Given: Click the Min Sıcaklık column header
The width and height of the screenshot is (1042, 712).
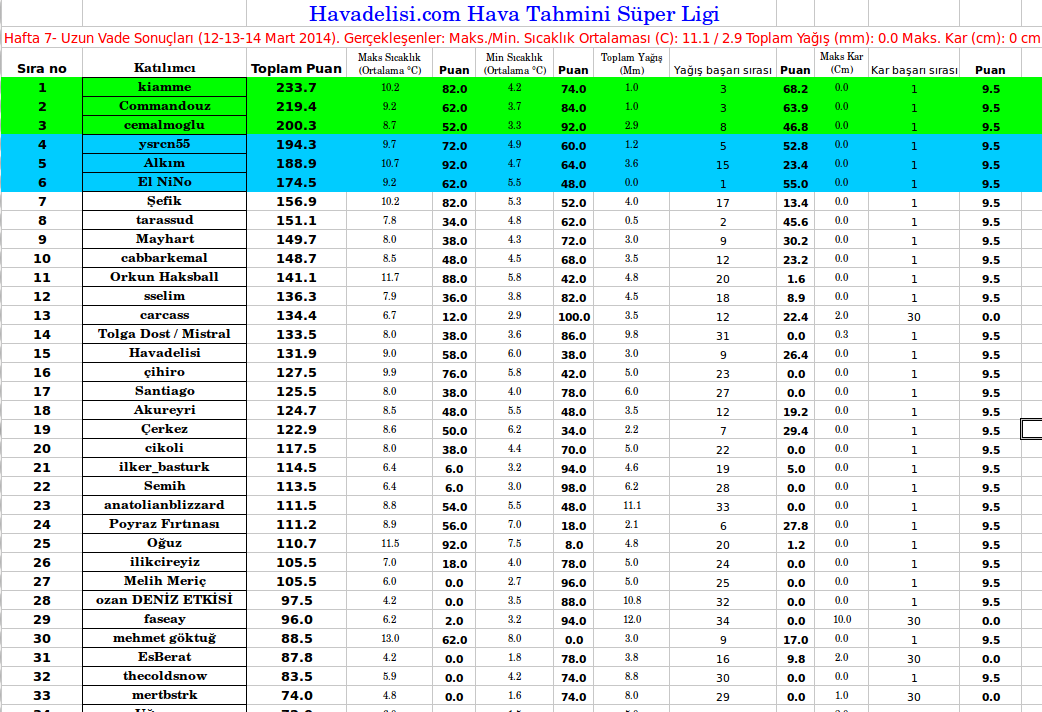Looking at the screenshot, I should pyautogui.click(x=515, y=64).
